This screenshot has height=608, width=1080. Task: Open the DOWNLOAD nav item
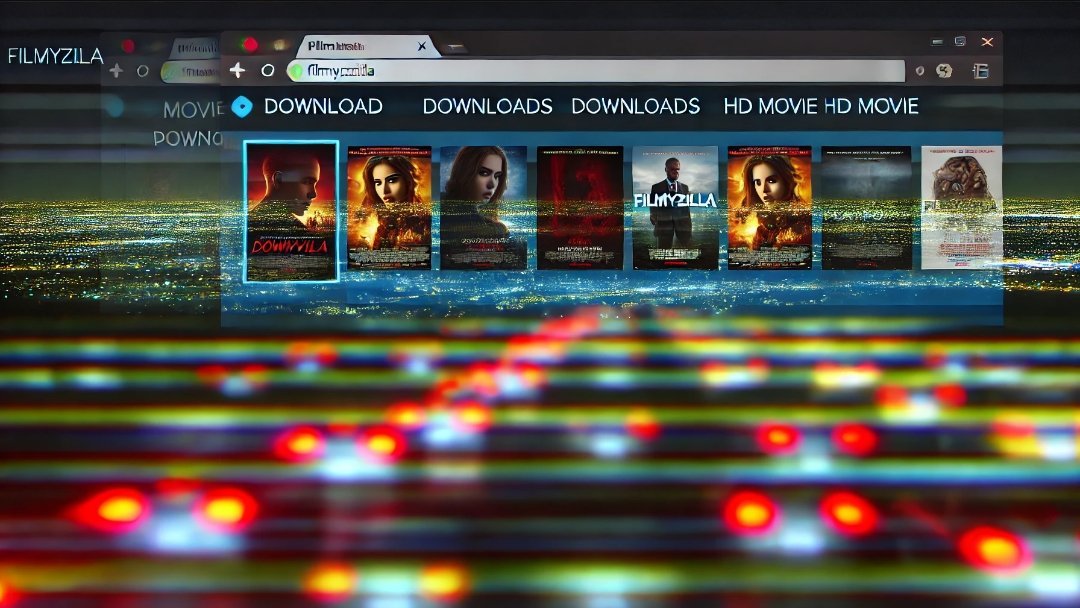coord(323,106)
